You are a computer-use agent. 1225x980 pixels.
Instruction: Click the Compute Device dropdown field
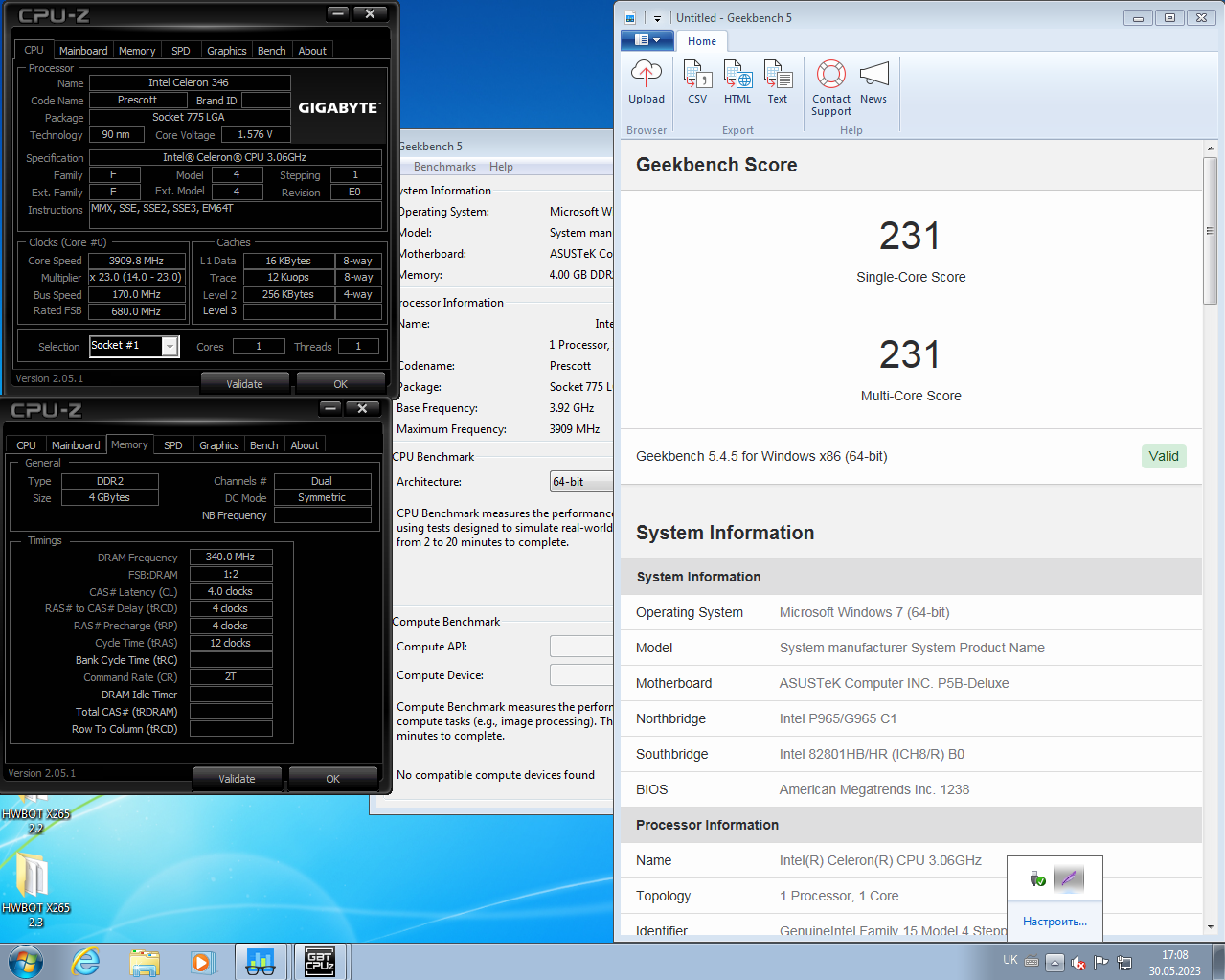[x=581, y=674]
